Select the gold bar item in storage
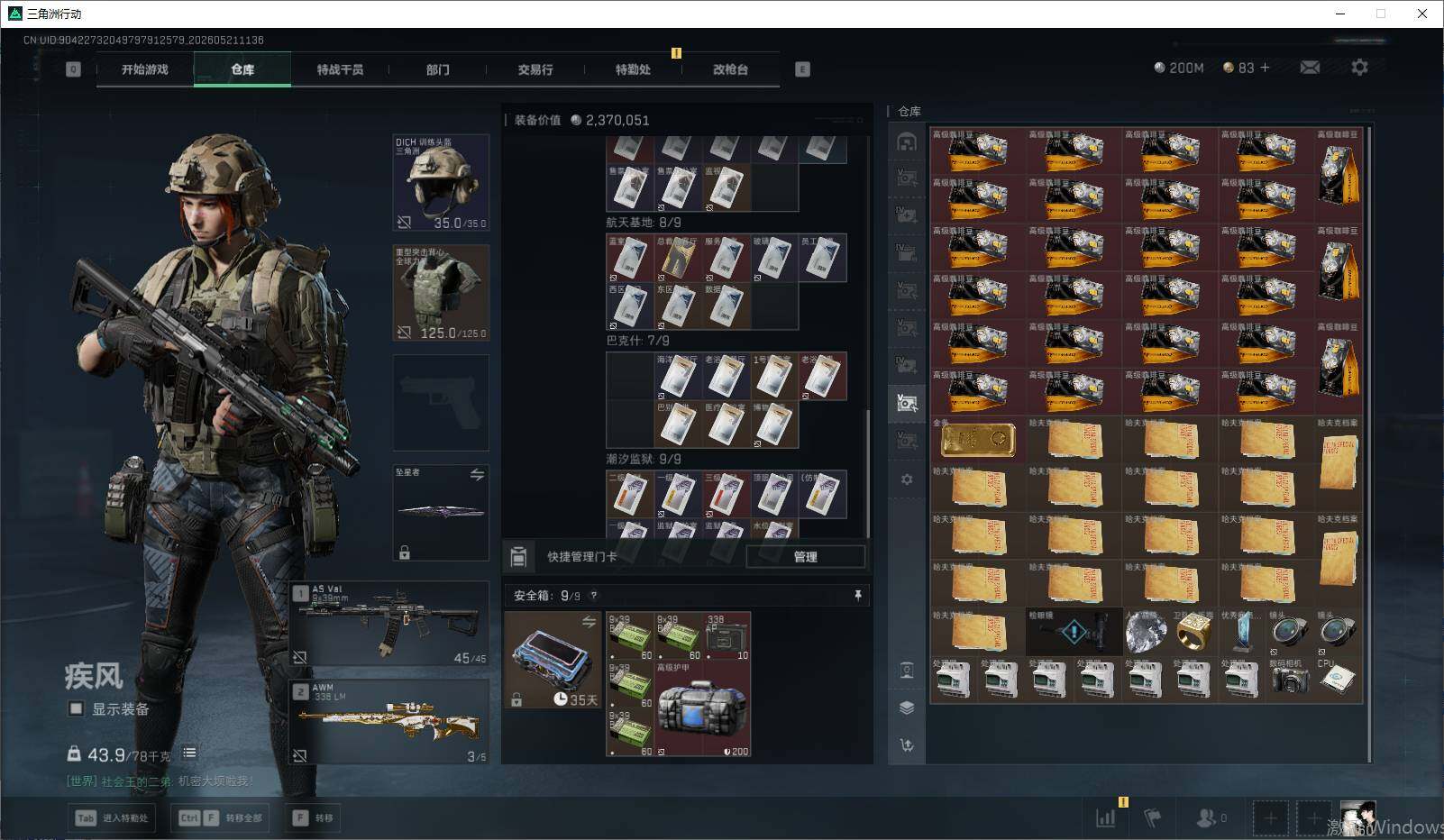Viewport: 1444px width, 840px height. 977,441
